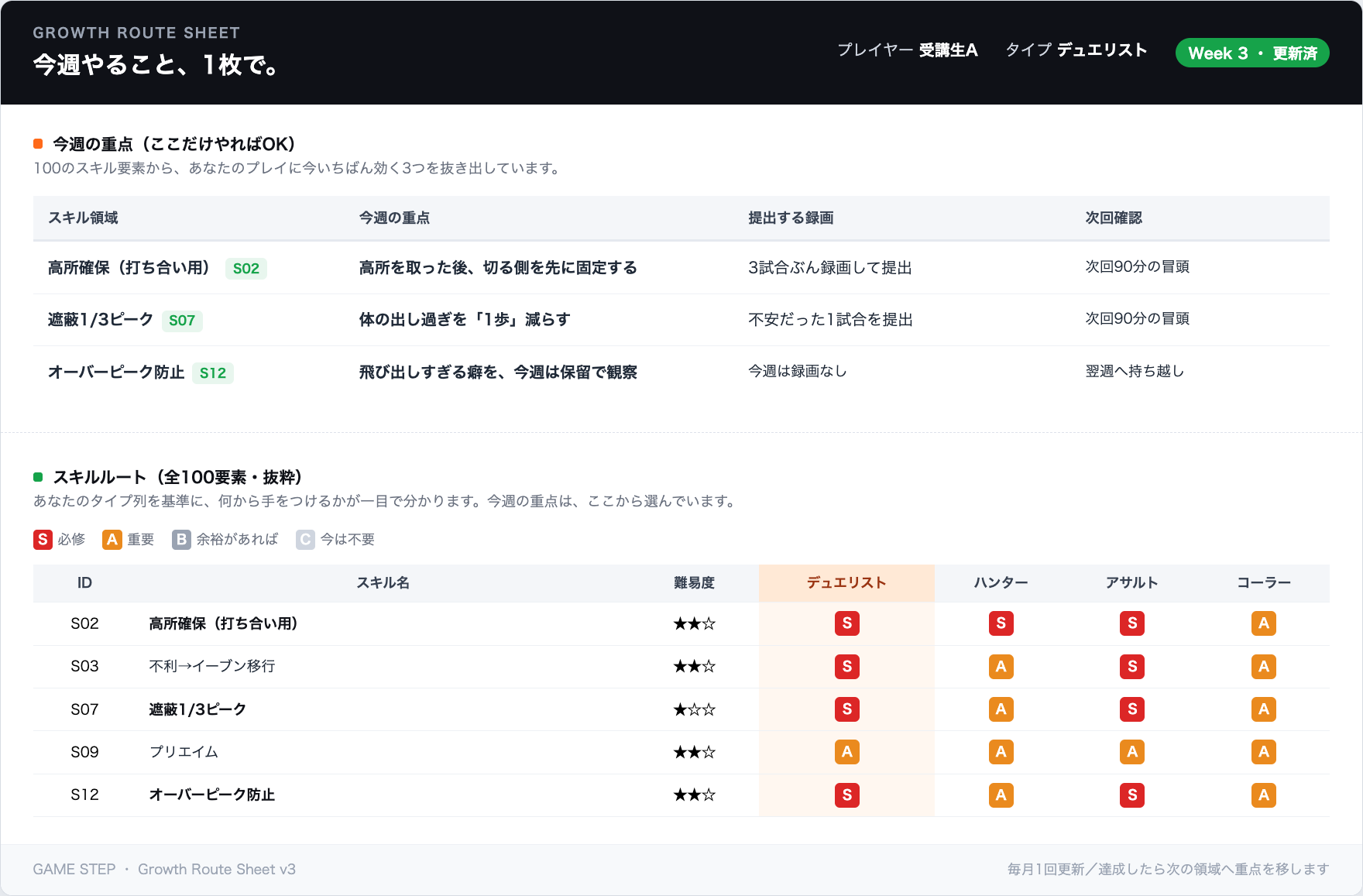Screen dimensions: 1363x896
Task: Click the 3試合ぶん録画して提出 cell
Action: (x=829, y=268)
